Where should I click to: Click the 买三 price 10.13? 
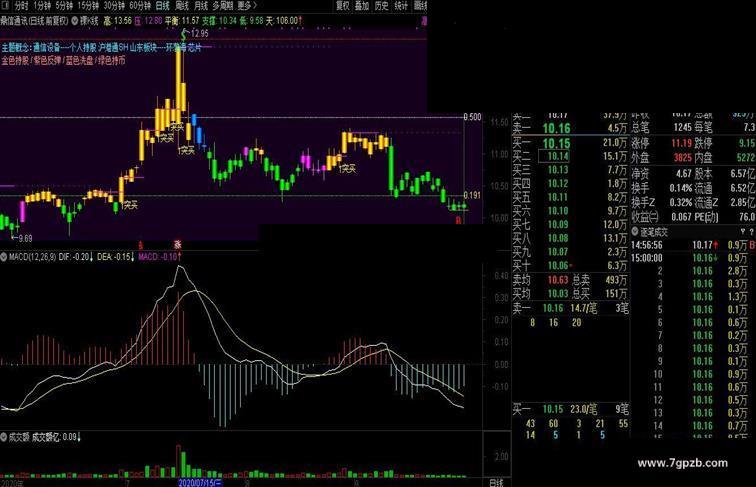pos(558,170)
